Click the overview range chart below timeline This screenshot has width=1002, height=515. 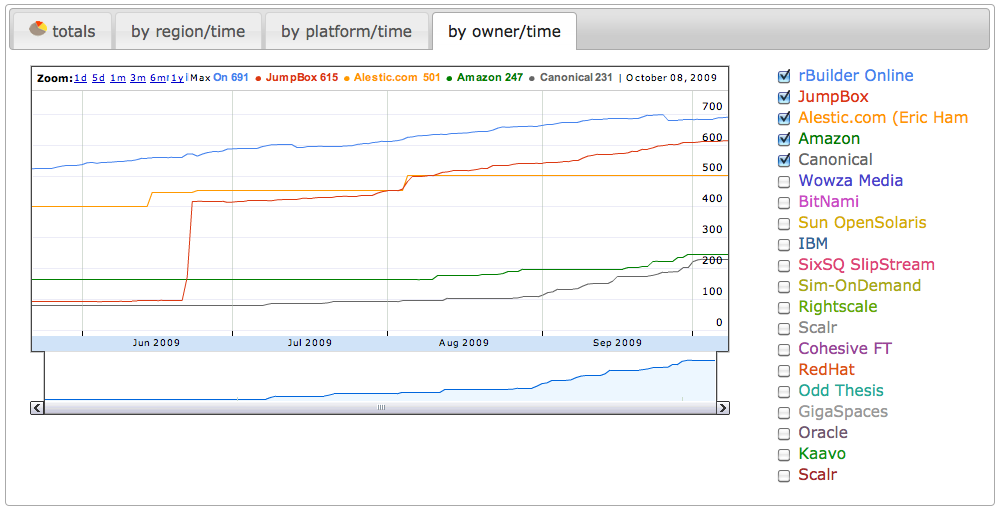[x=380, y=378]
